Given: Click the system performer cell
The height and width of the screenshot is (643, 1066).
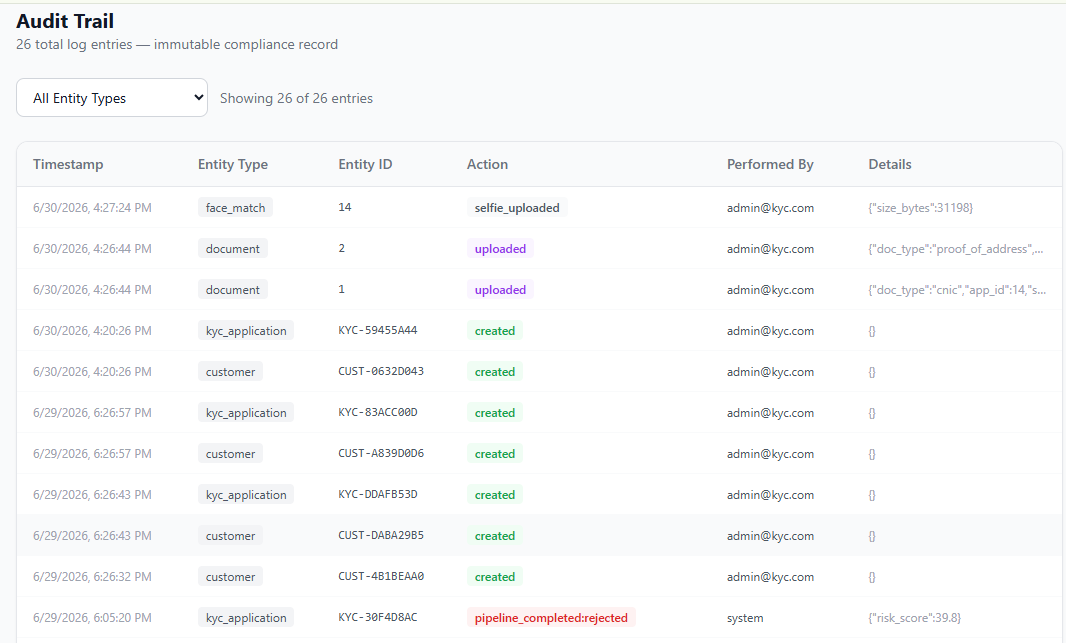Looking at the screenshot, I should [x=745, y=618].
